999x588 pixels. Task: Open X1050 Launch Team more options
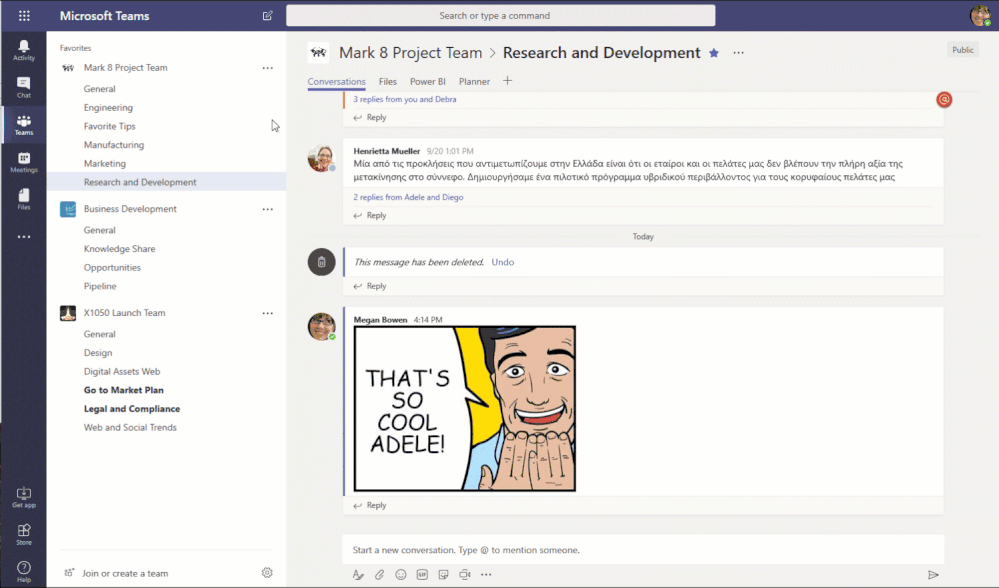pyautogui.click(x=268, y=313)
